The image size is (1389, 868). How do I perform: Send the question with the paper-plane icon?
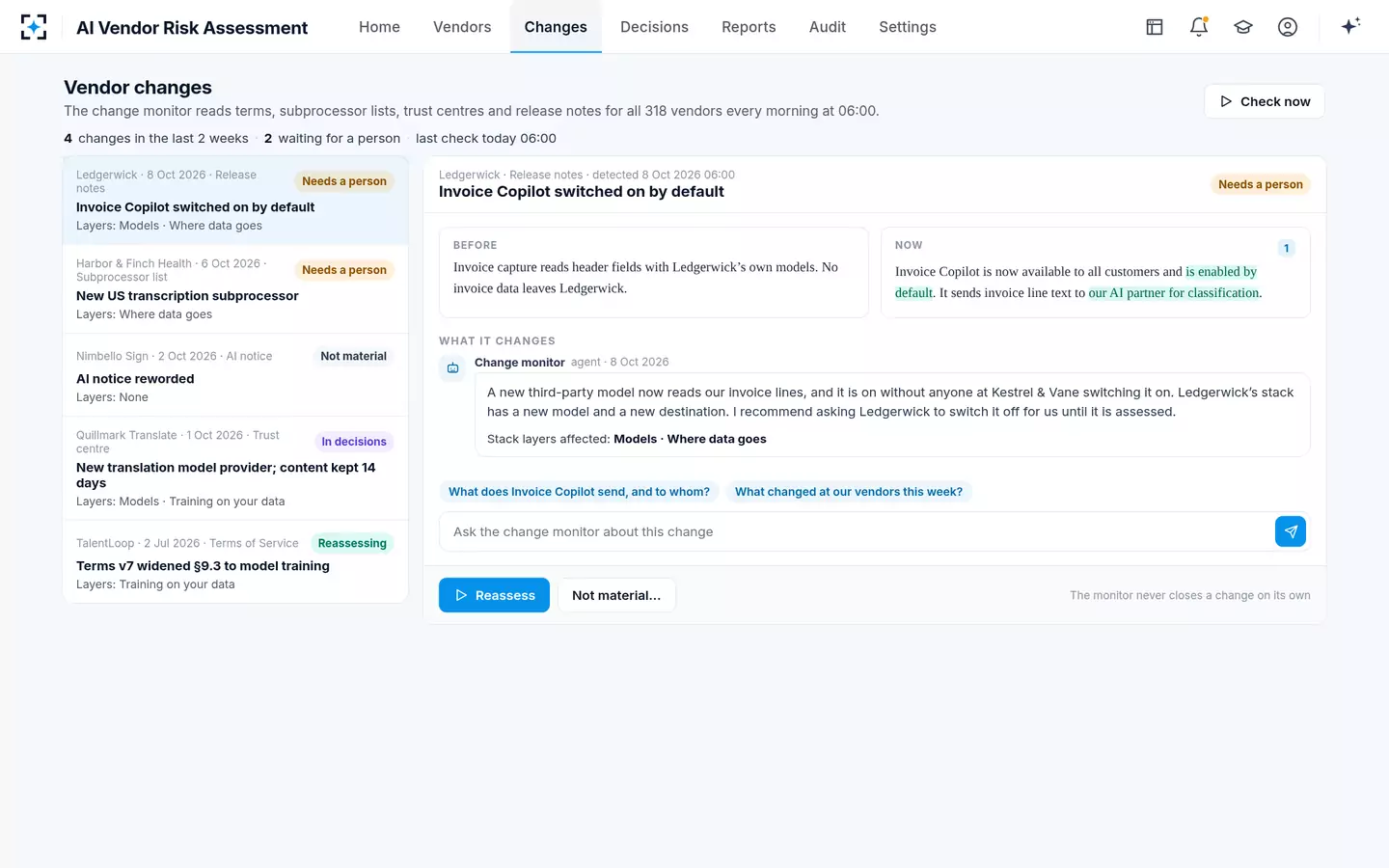tap(1291, 531)
